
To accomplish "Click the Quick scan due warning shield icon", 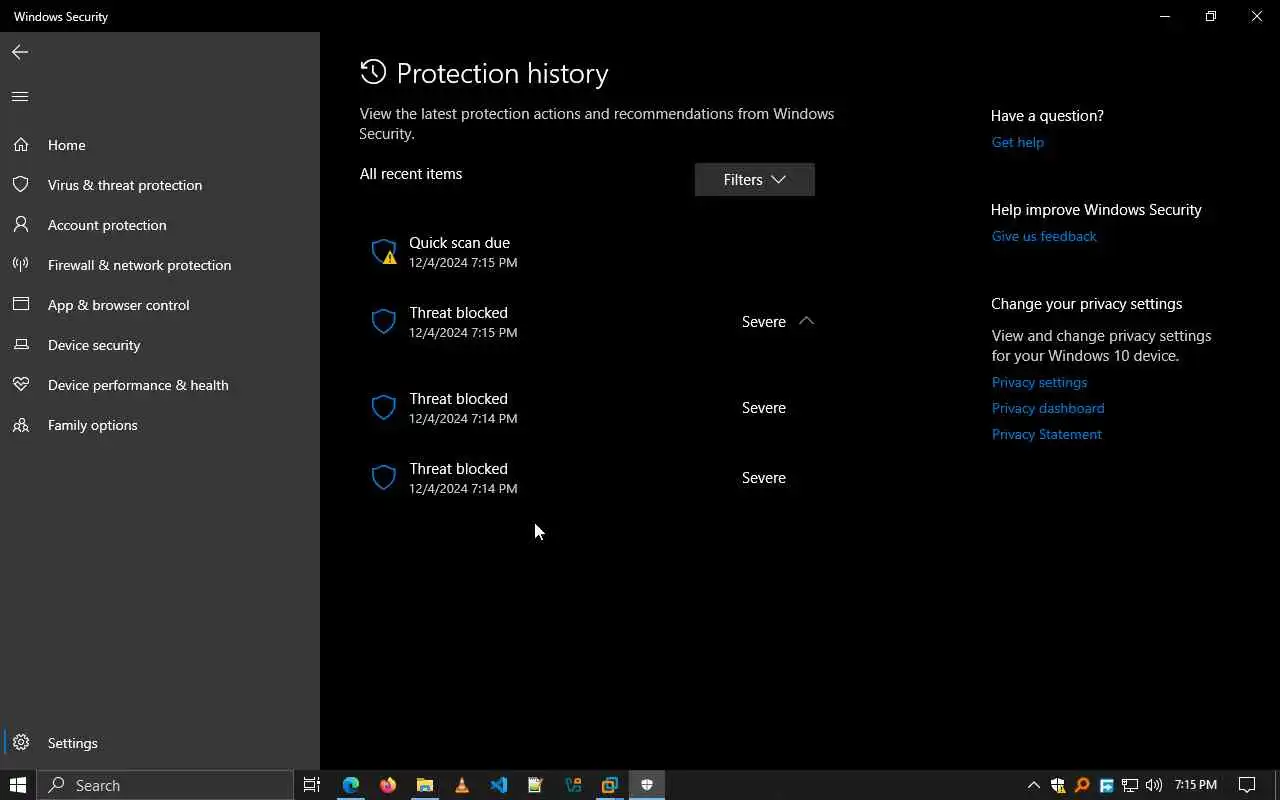I will click(384, 252).
